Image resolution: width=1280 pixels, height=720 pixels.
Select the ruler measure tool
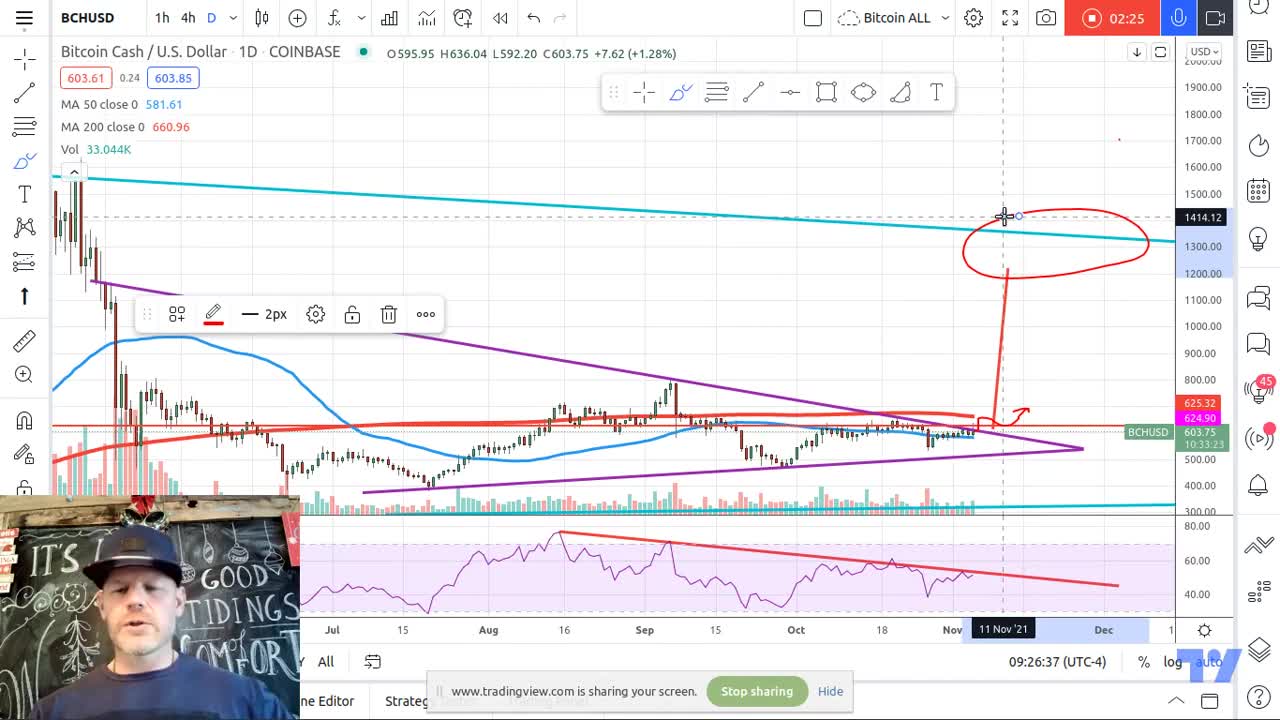click(25, 342)
